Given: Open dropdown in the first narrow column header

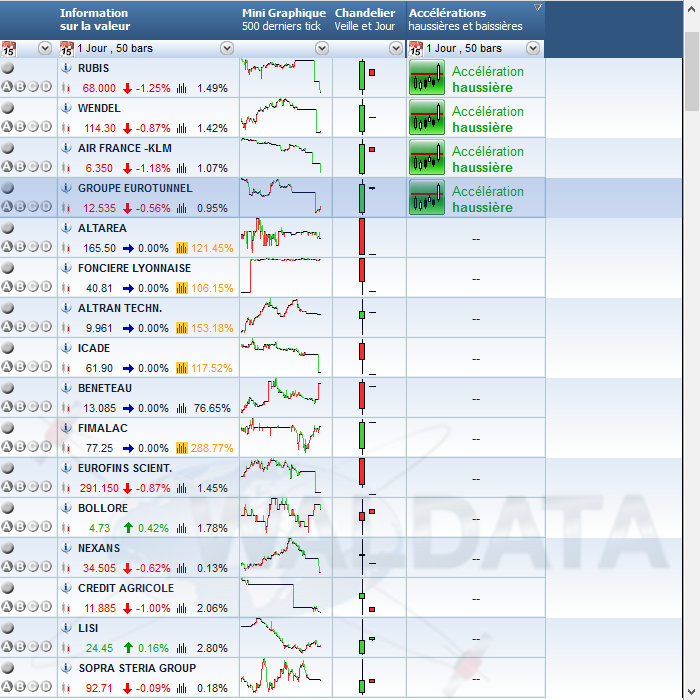Looking at the screenshot, I should tap(45, 48).
